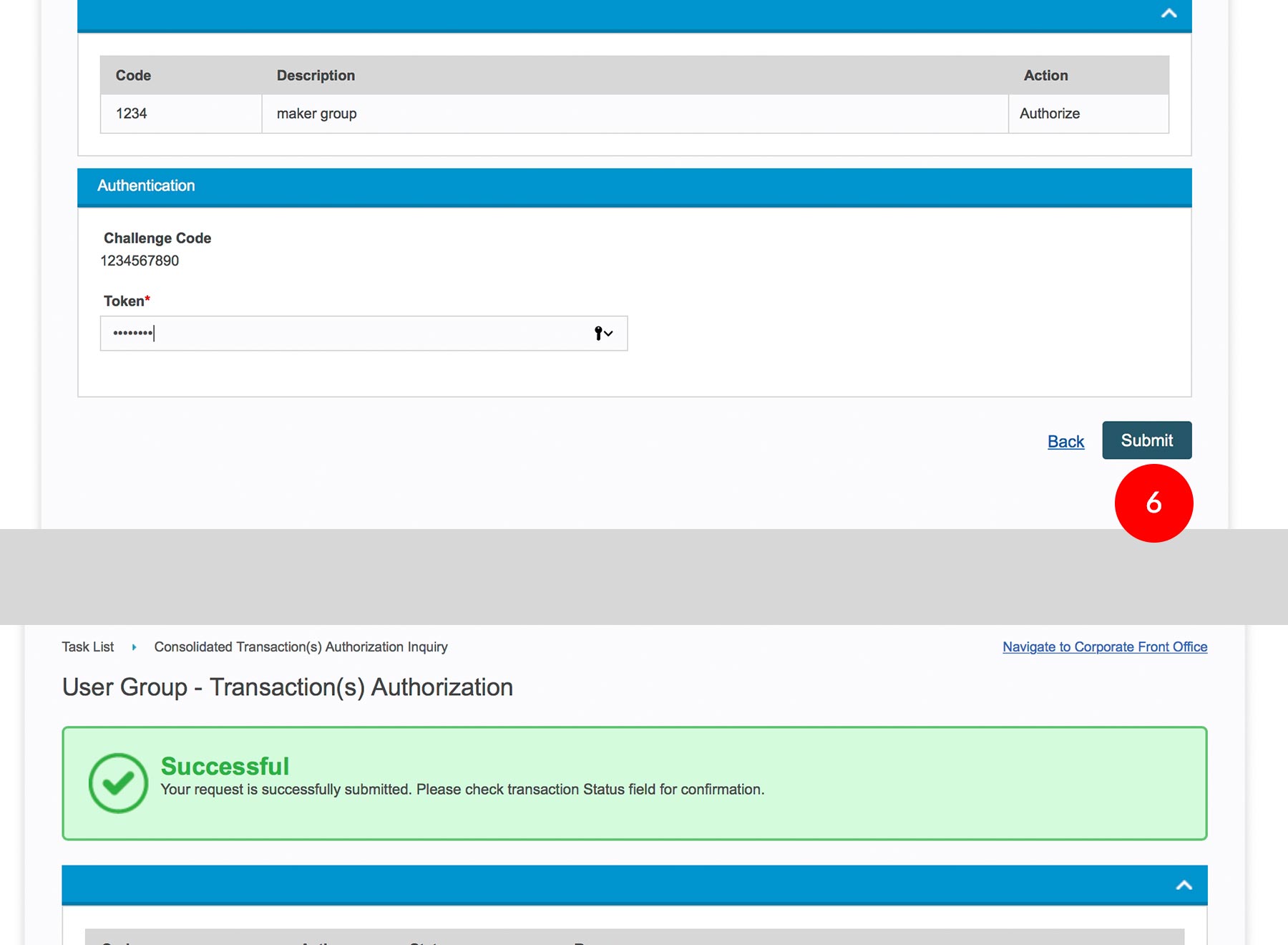The image size is (1288, 945).
Task: Select the maker group description cell
Action: click(316, 114)
